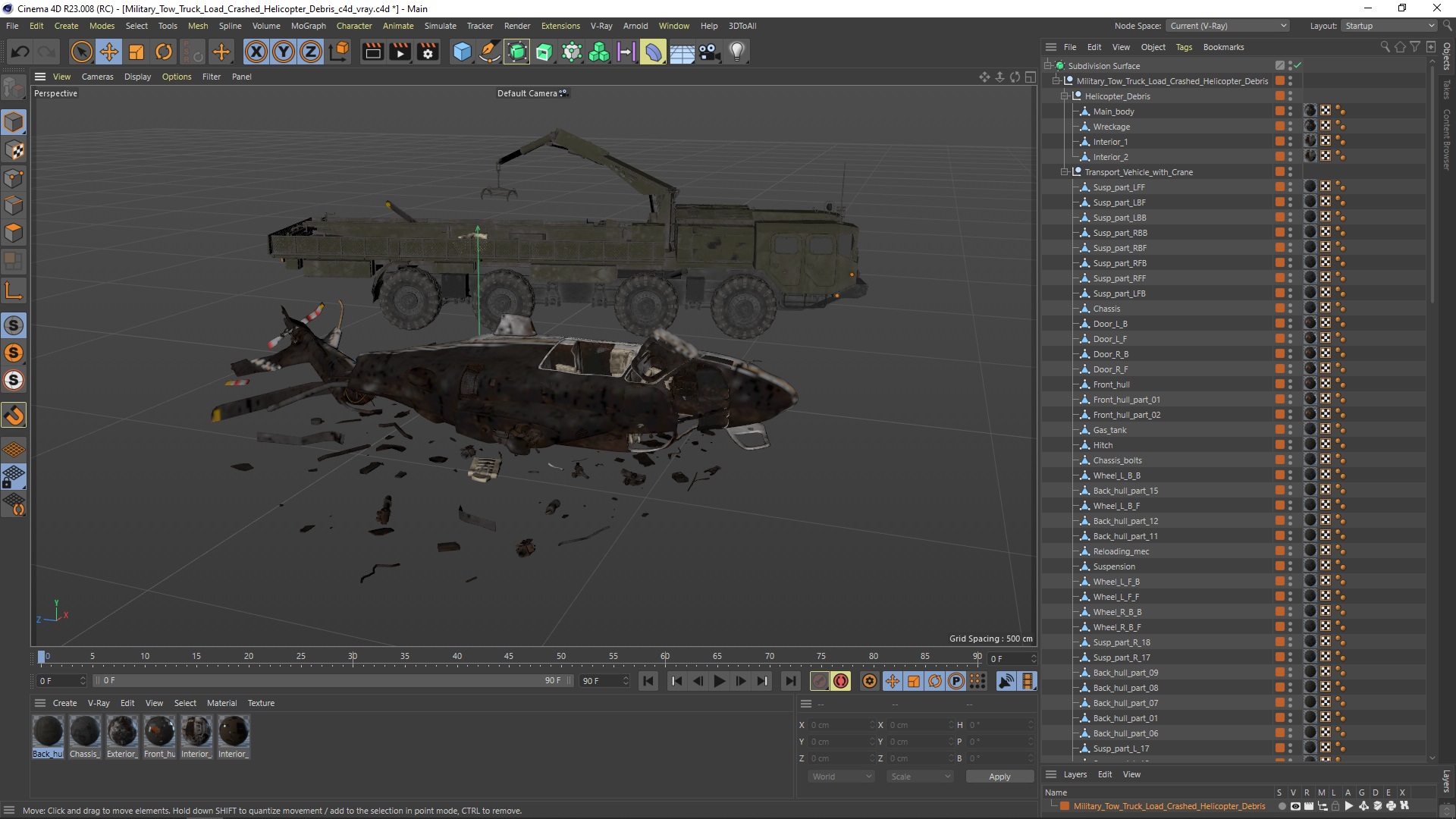Open the Simulate menu

tap(440, 26)
